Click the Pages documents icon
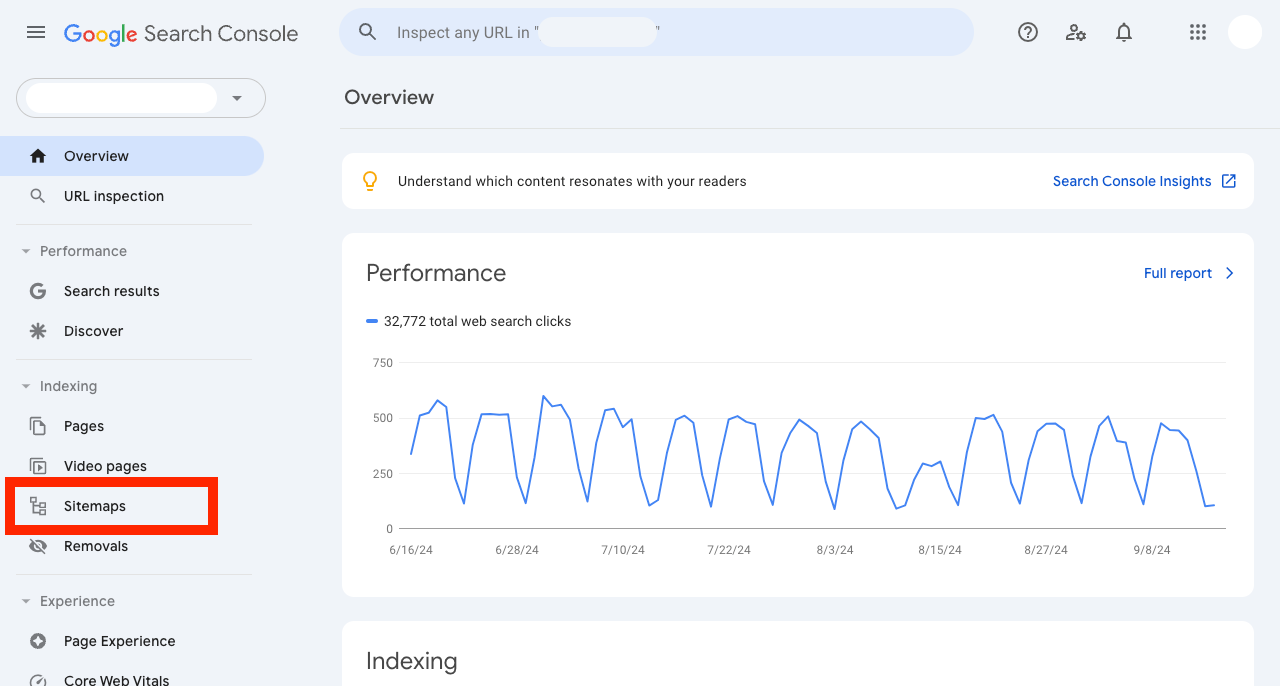The width and height of the screenshot is (1280, 686). pyautogui.click(x=38, y=426)
